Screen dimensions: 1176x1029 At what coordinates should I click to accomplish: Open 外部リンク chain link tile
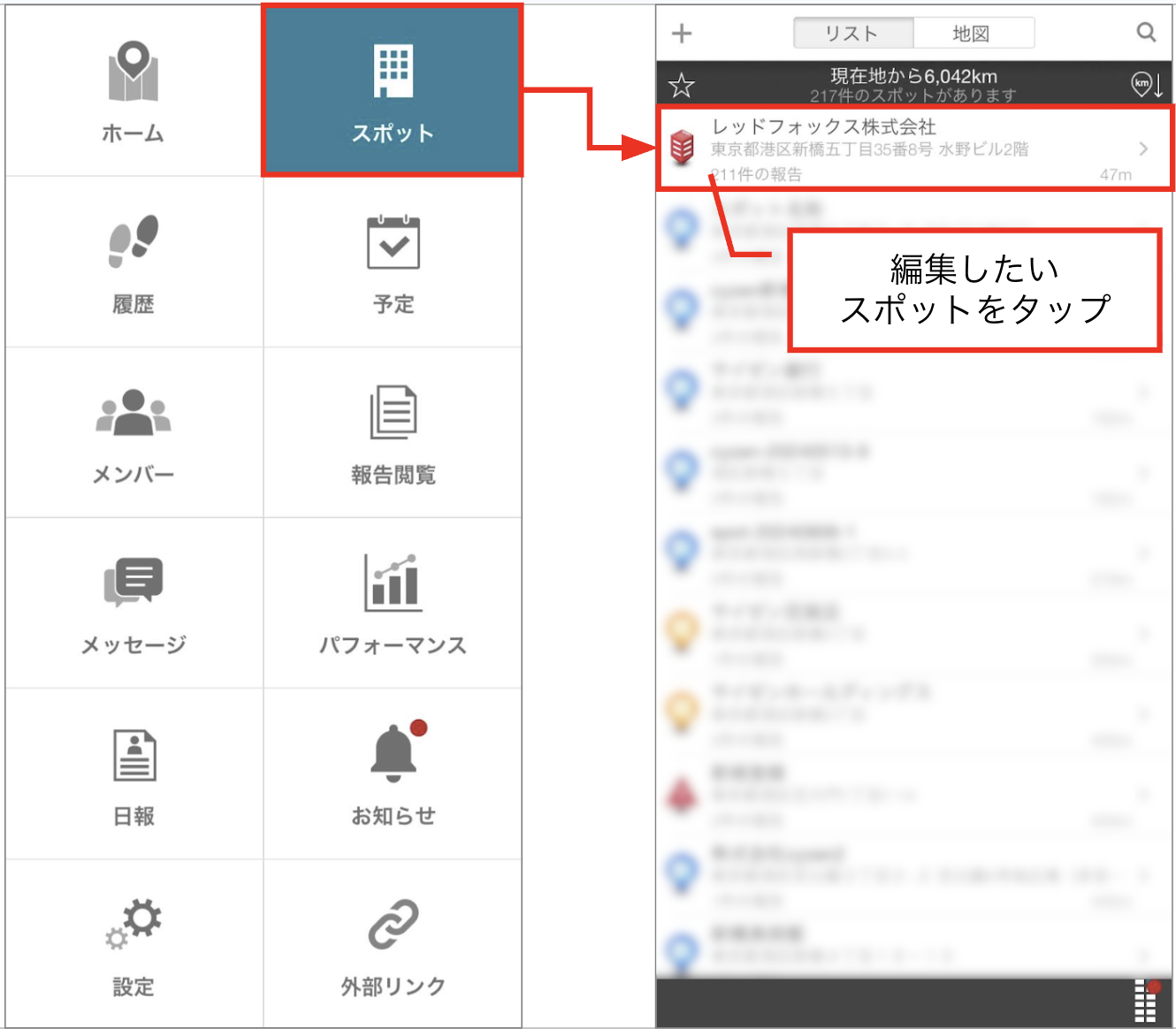(393, 943)
